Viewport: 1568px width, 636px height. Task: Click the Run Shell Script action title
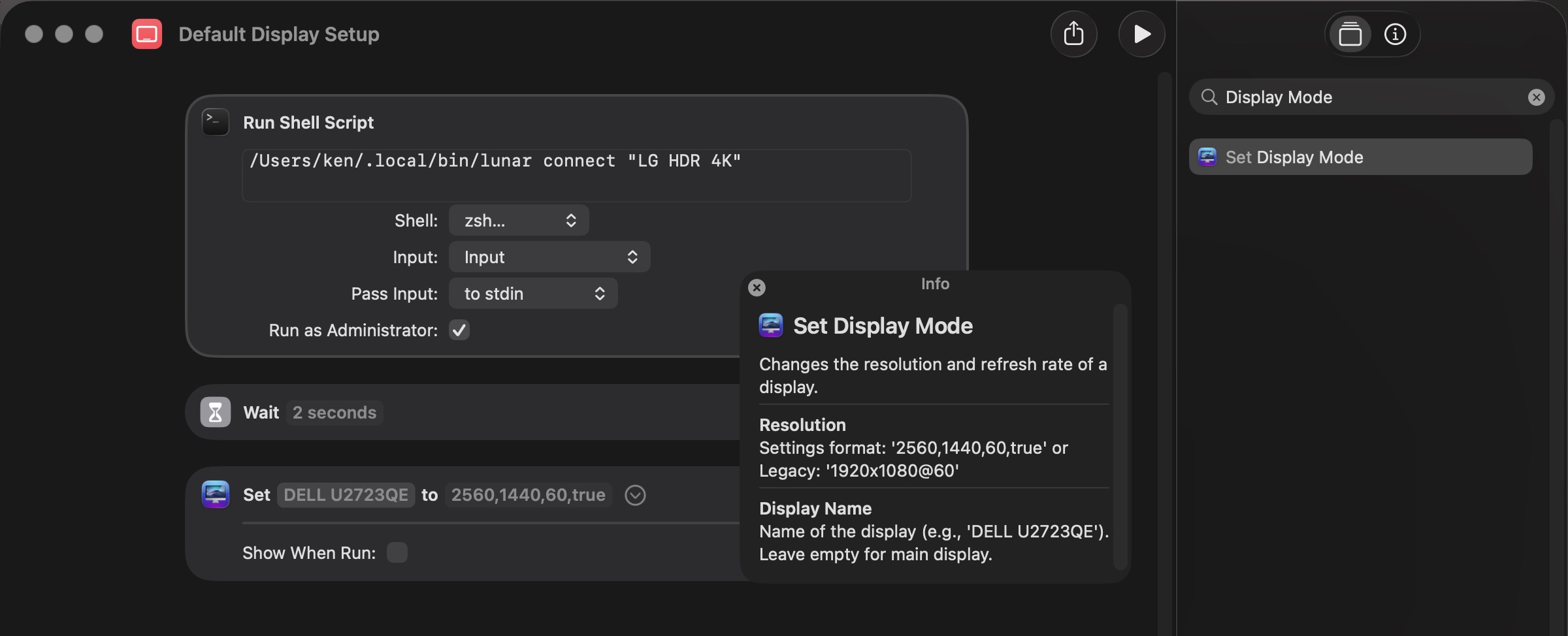pyautogui.click(x=308, y=123)
